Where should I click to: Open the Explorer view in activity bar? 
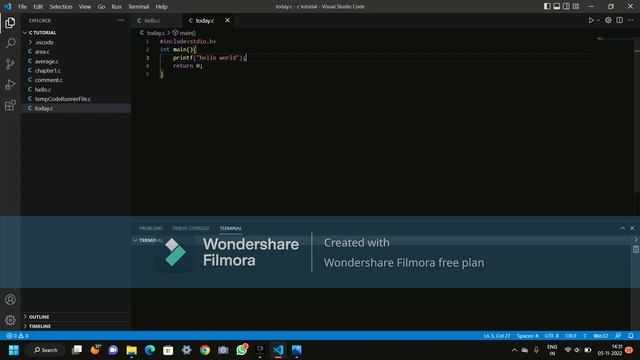[10, 22]
